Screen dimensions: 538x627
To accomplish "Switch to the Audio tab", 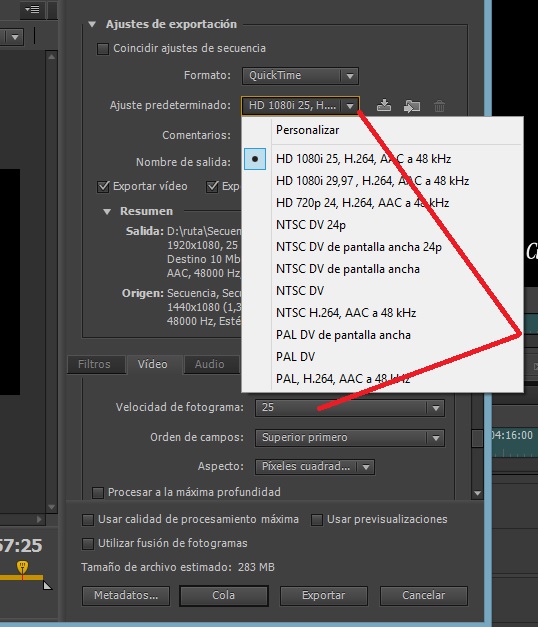I will tap(210, 364).
